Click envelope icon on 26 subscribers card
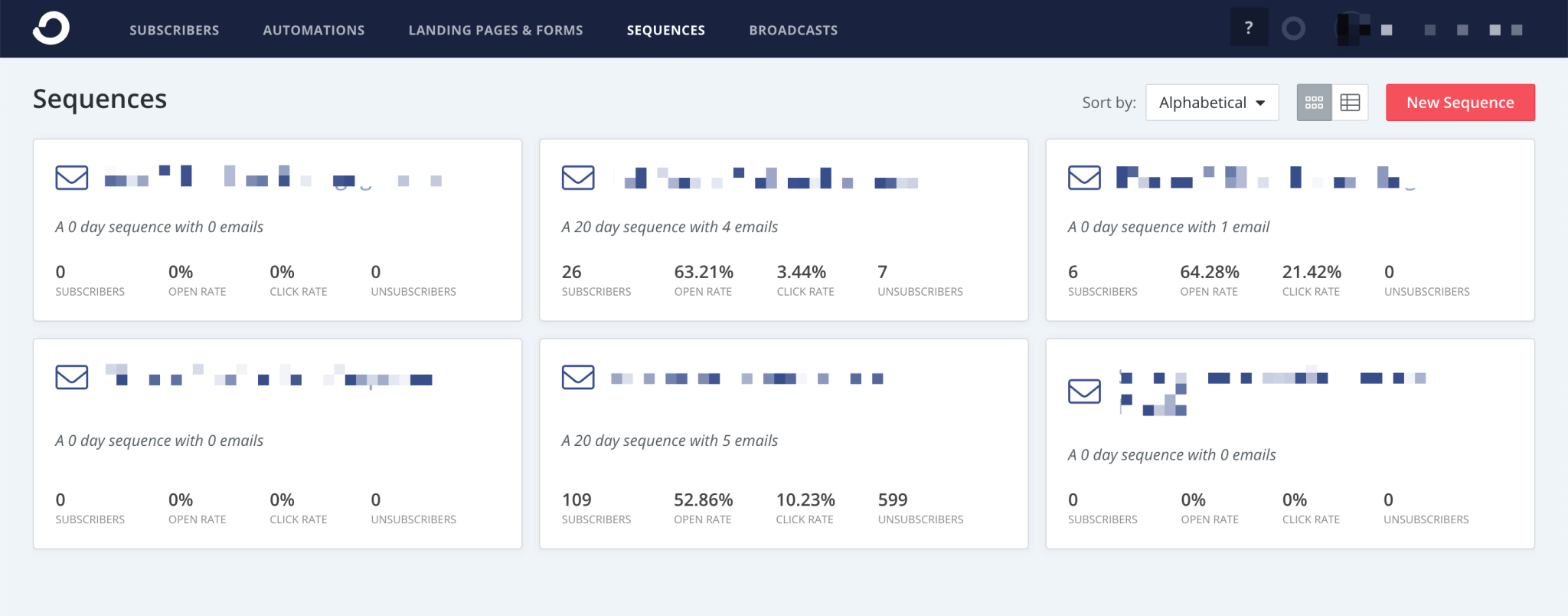This screenshot has width=1568, height=616. click(578, 178)
